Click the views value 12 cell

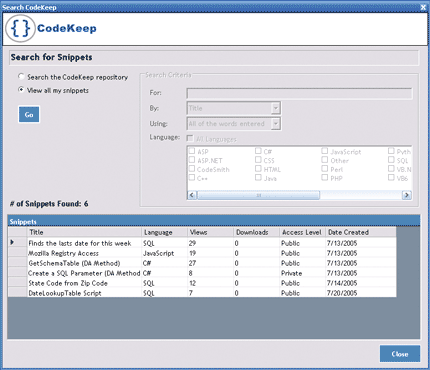pos(211,283)
